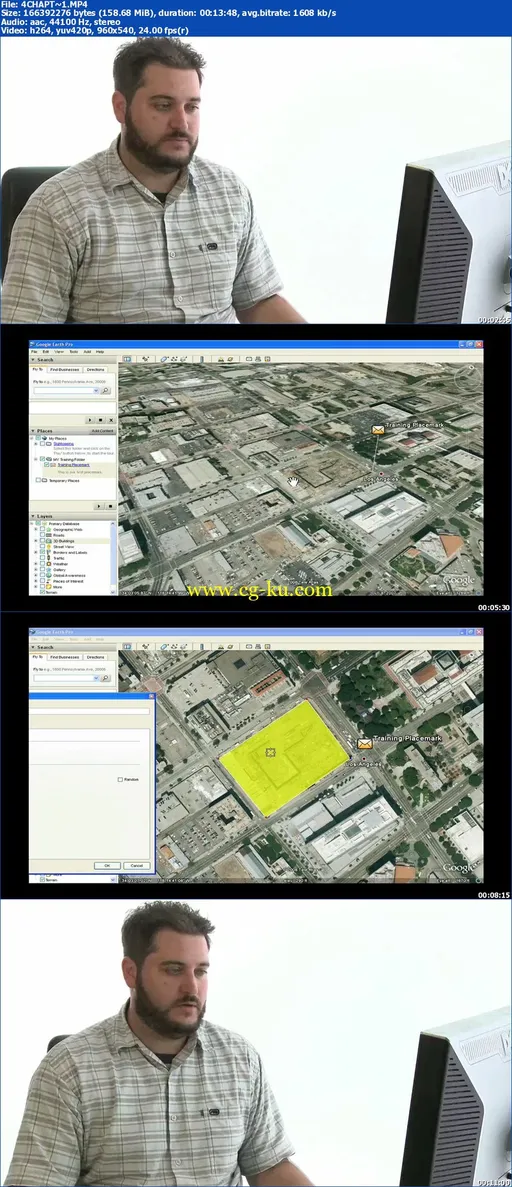Collapse the My Places tree node
Image resolution: width=512 pixels, height=1187 pixels.
pos(32,438)
